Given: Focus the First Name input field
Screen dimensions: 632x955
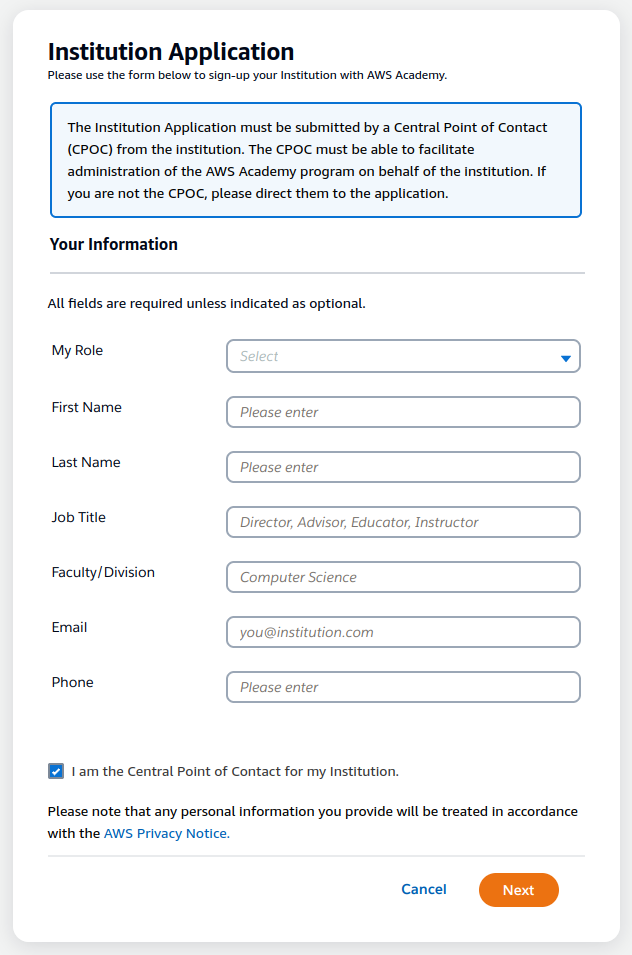Looking at the screenshot, I should (x=403, y=412).
